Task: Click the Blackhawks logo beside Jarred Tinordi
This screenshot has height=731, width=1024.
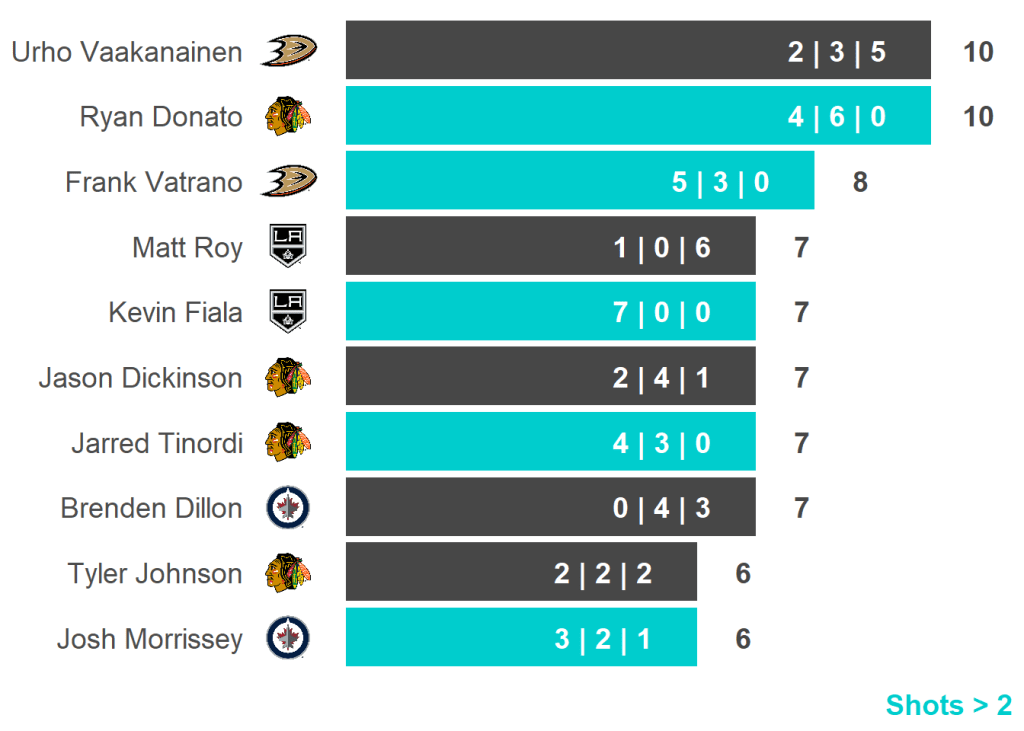Action: point(289,442)
